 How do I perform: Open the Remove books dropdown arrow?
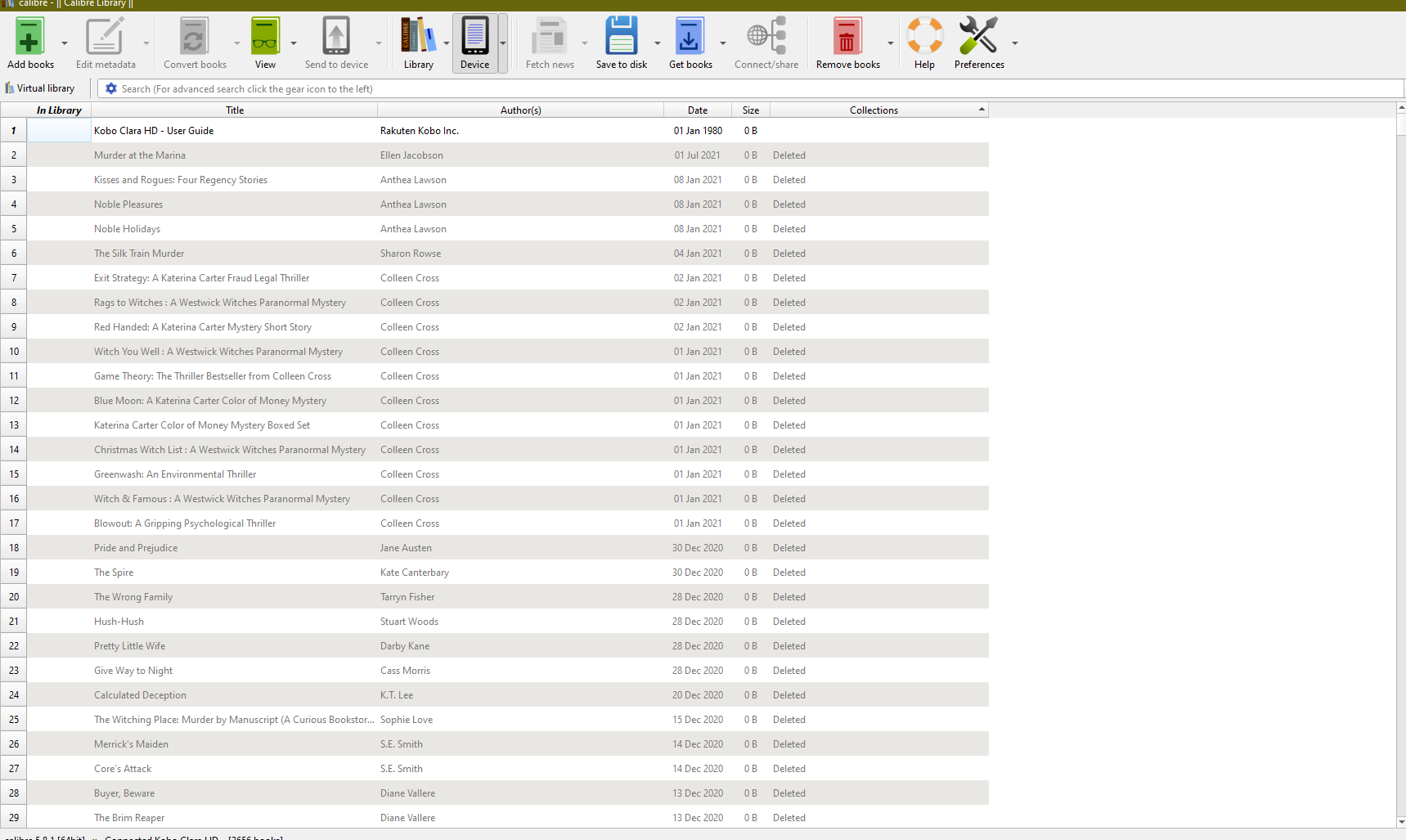click(891, 43)
